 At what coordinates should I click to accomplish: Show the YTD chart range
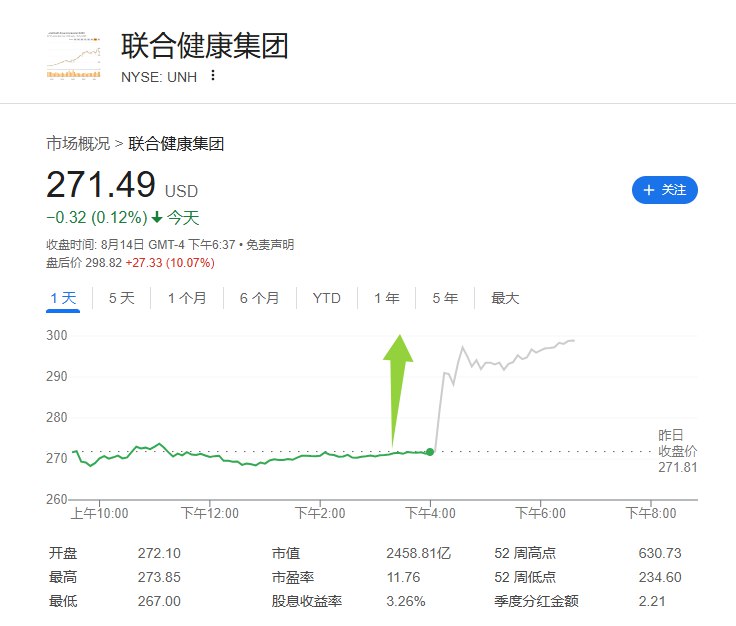tap(326, 298)
